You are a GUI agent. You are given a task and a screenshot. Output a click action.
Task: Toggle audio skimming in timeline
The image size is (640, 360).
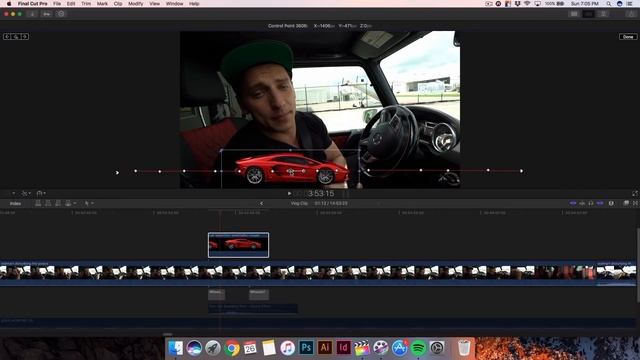point(582,203)
